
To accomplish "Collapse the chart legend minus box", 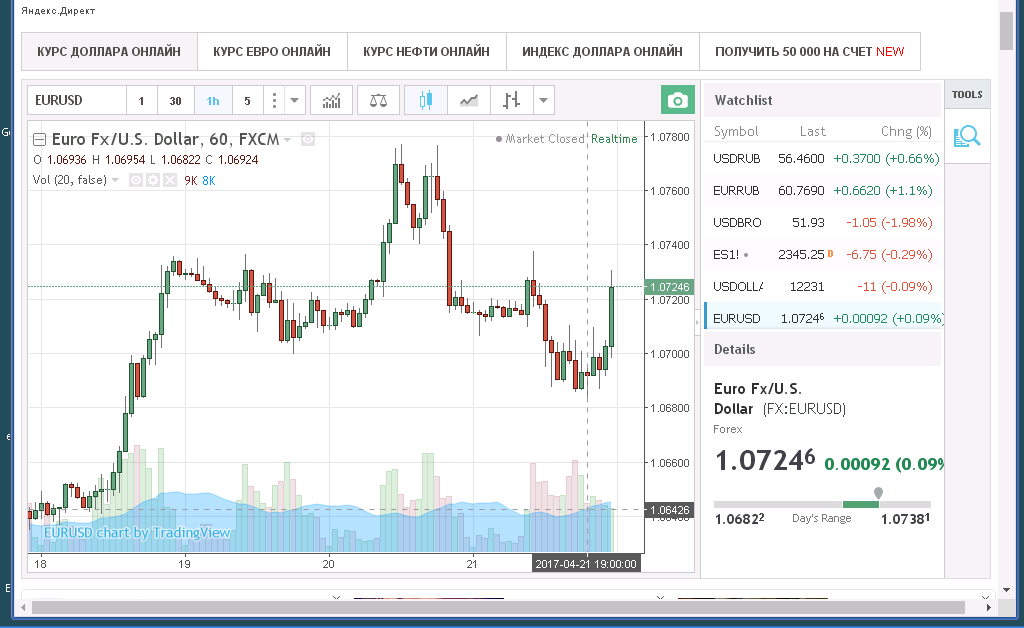I will click(39, 139).
